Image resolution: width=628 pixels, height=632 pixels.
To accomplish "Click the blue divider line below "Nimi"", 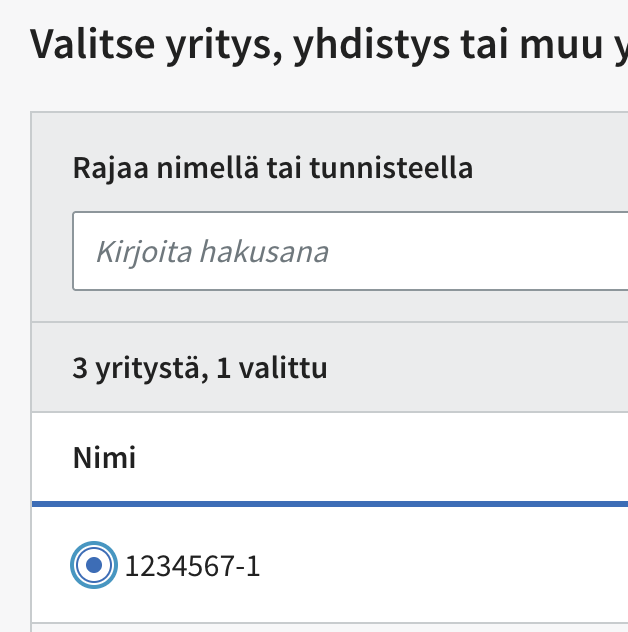I will (330, 505).
